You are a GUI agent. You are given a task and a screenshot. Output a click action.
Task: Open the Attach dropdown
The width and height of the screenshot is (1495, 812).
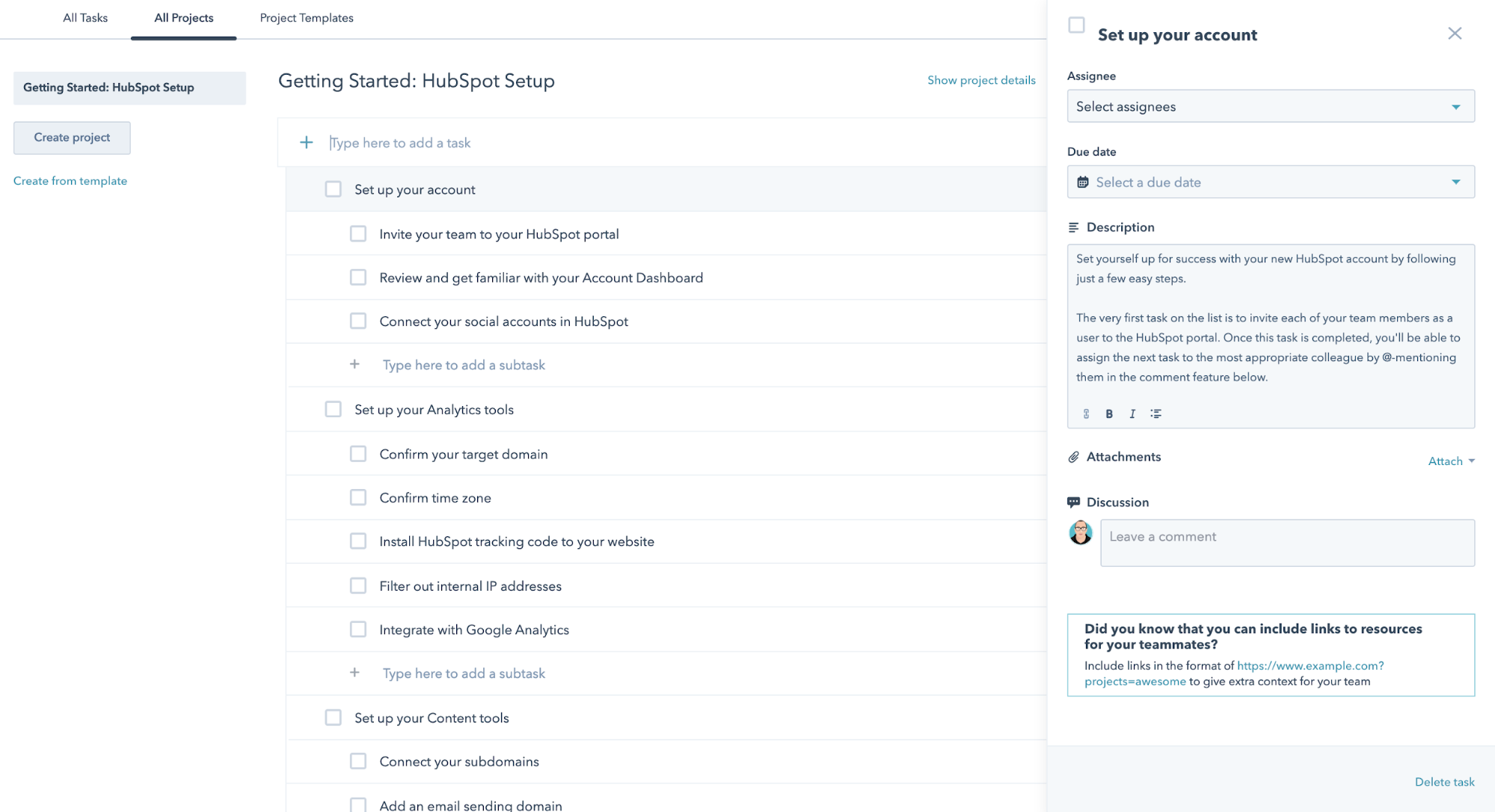[1451, 461]
